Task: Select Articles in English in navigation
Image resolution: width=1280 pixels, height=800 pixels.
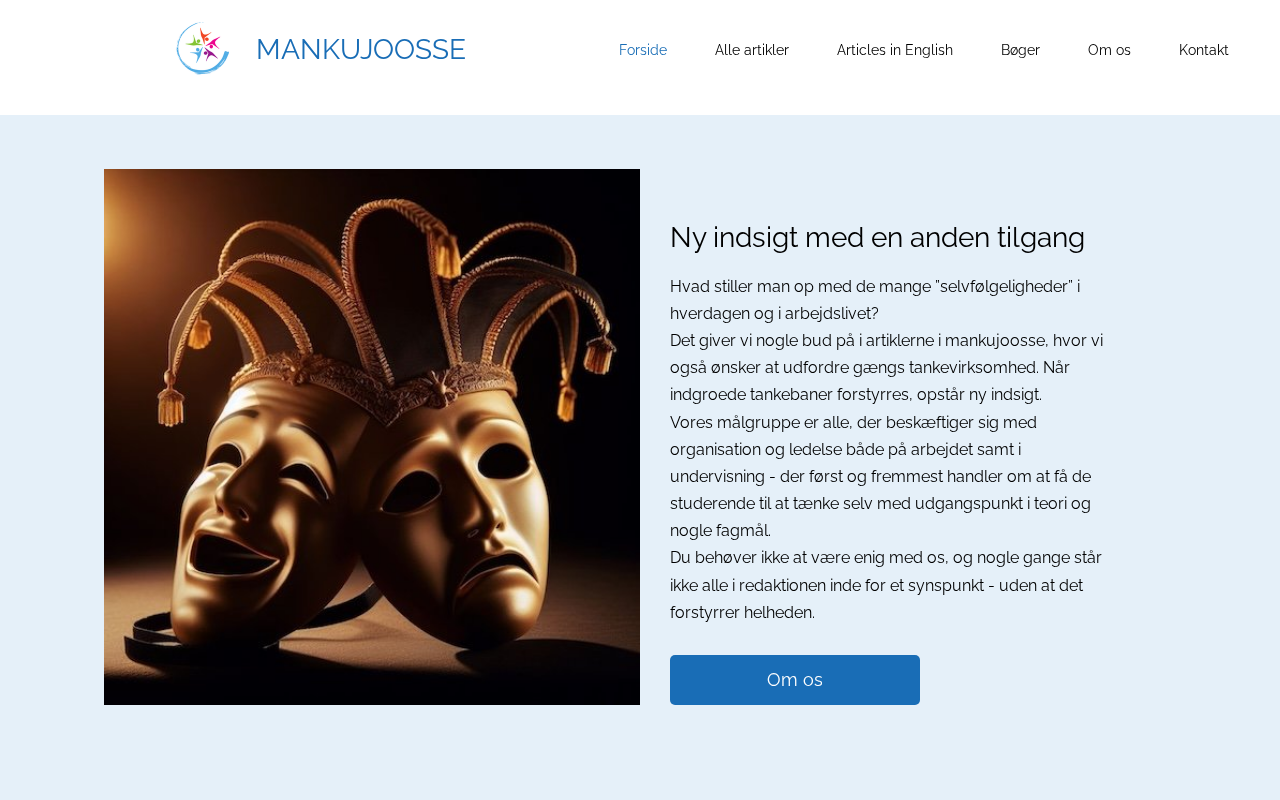Action: [x=895, y=50]
